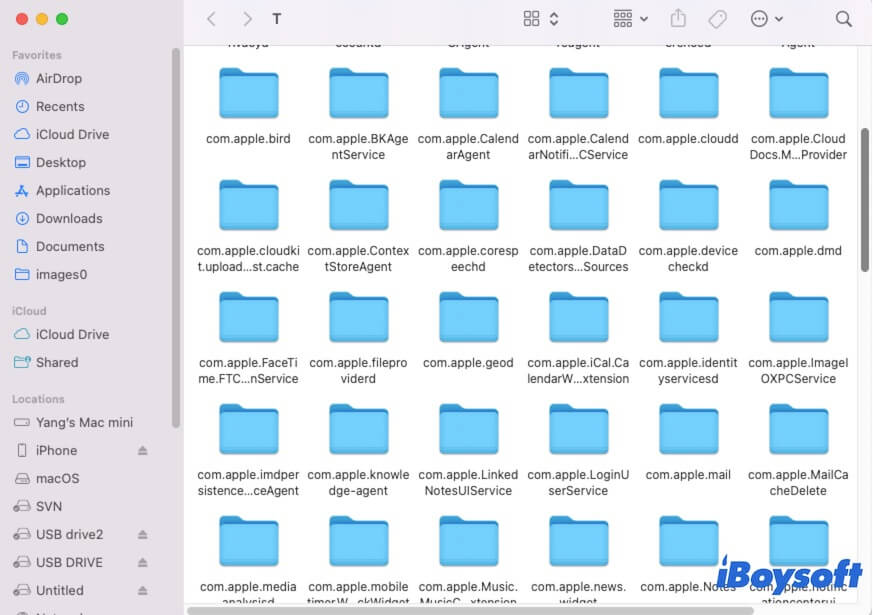Open Recents in the Favorites sidebar
This screenshot has width=873, height=615.
pyautogui.click(x=62, y=106)
